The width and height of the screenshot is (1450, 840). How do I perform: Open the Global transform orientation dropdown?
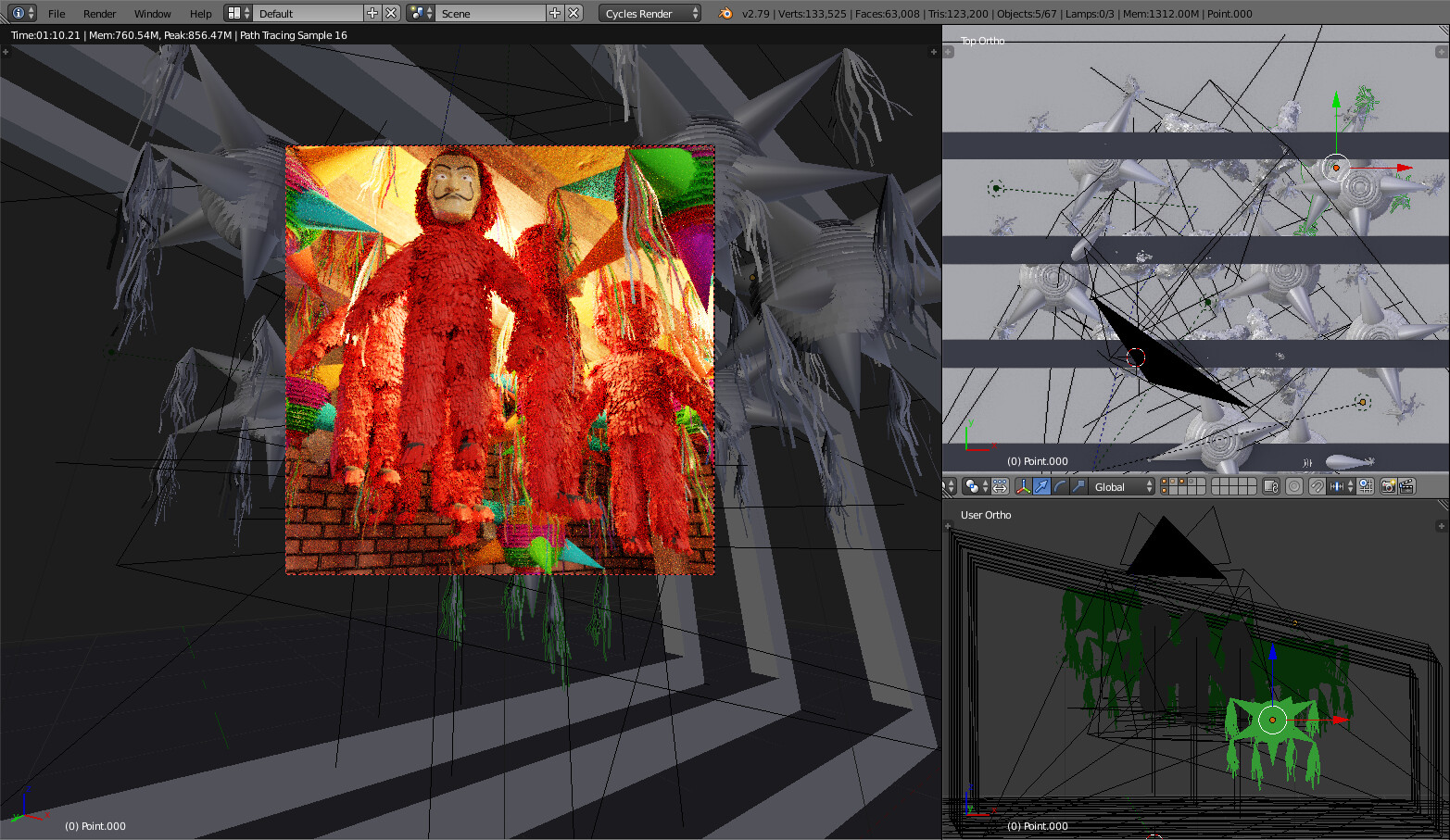pos(1122,486)
